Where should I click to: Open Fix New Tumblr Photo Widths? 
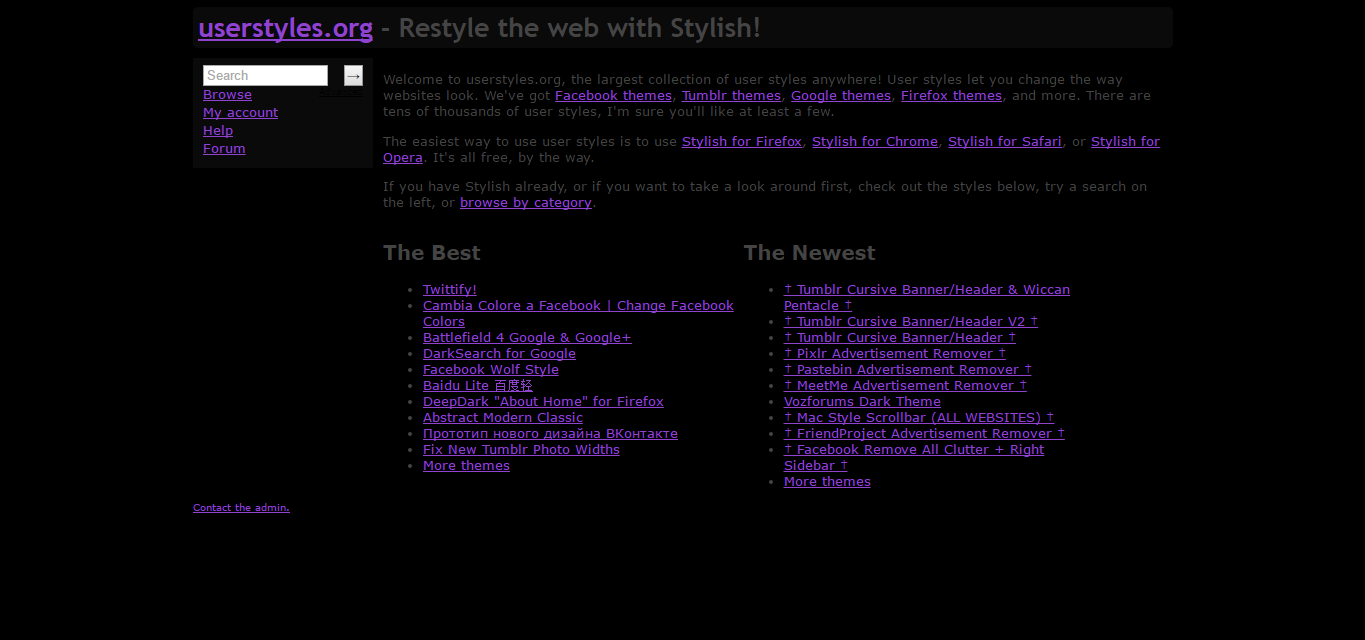(x=521, y=450)
